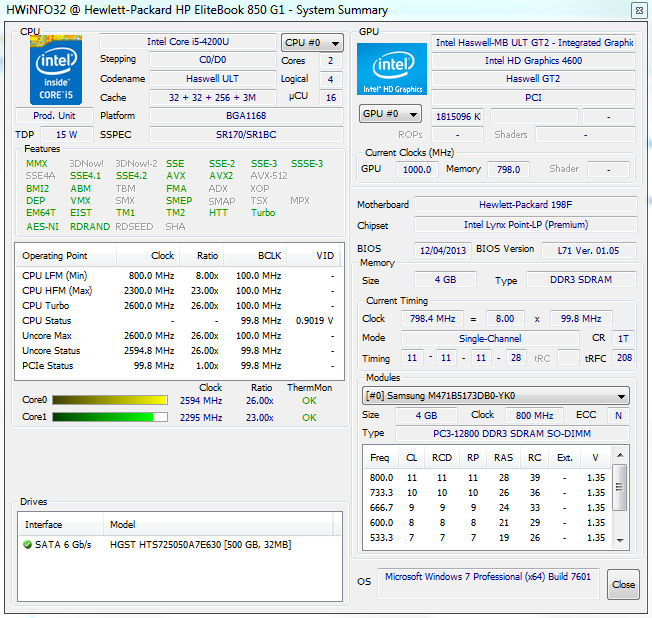The height and width of the screenshot is (618, 652).
Task: Click the Prod. Unit button
Action: pos(54,116)
